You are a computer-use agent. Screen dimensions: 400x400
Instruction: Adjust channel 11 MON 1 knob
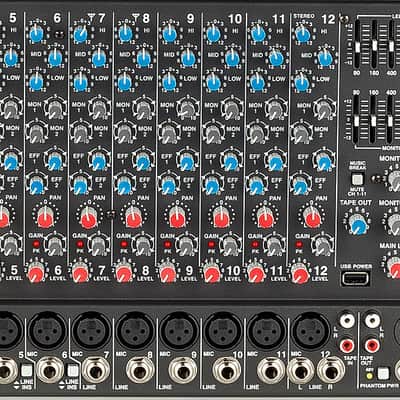[x=275, y=108]
